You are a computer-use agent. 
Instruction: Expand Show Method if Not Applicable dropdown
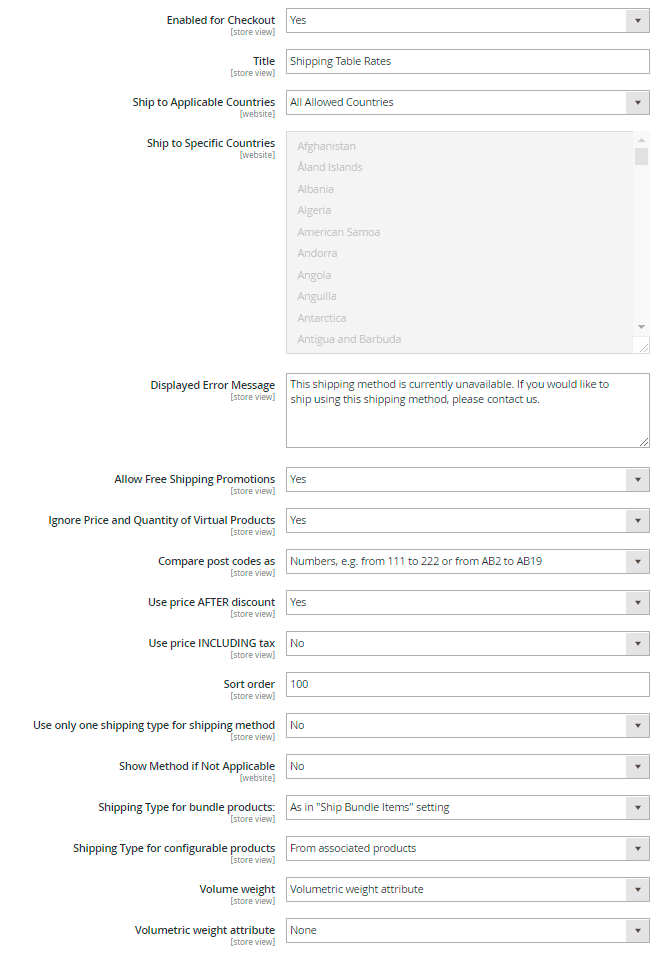coord(467,766)
